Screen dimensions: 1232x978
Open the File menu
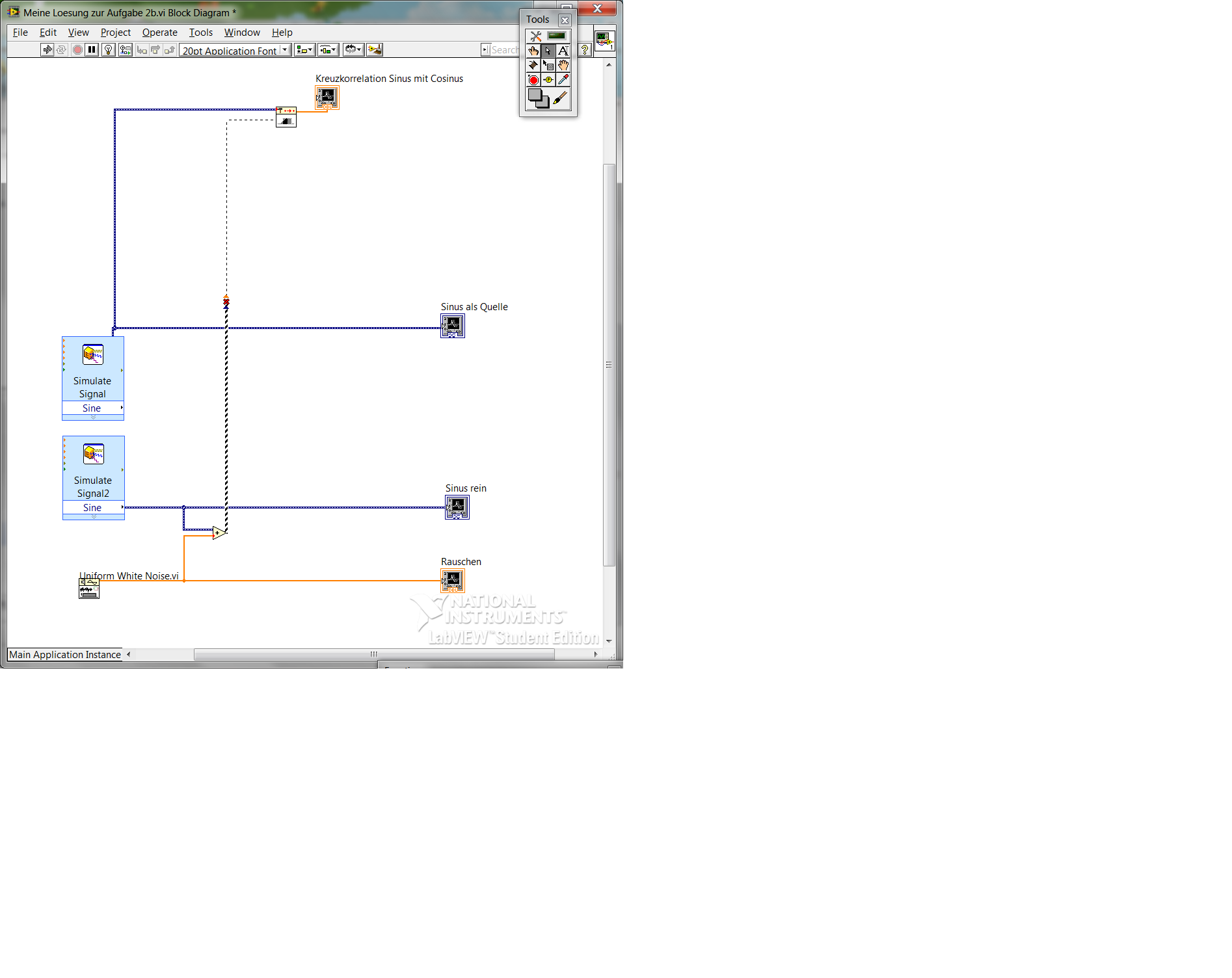(20, 33)
